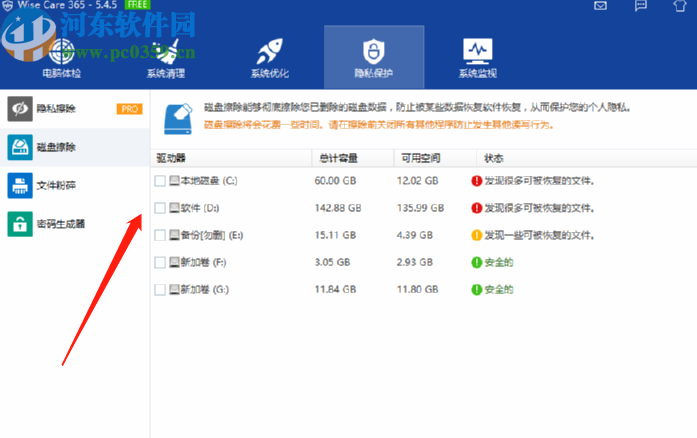Open the 系统优化 rocket tab
The height and width of the screenshot is (438, 697).
[270, 58]
